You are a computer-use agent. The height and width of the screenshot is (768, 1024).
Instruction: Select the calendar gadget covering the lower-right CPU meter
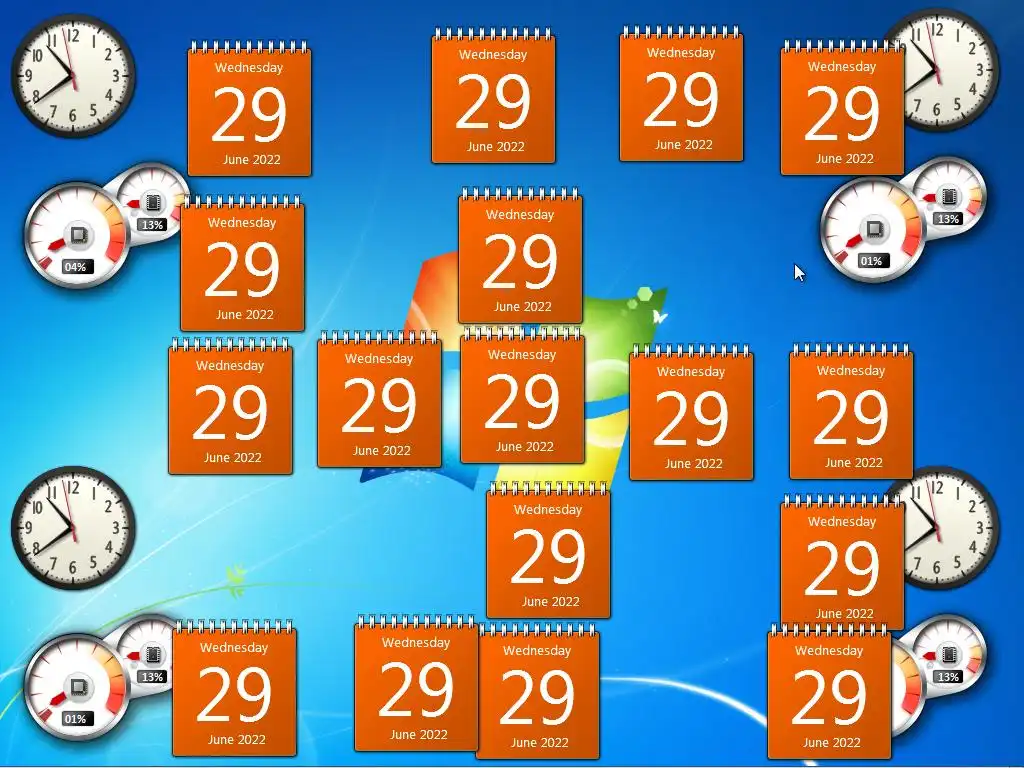[829, 692]
